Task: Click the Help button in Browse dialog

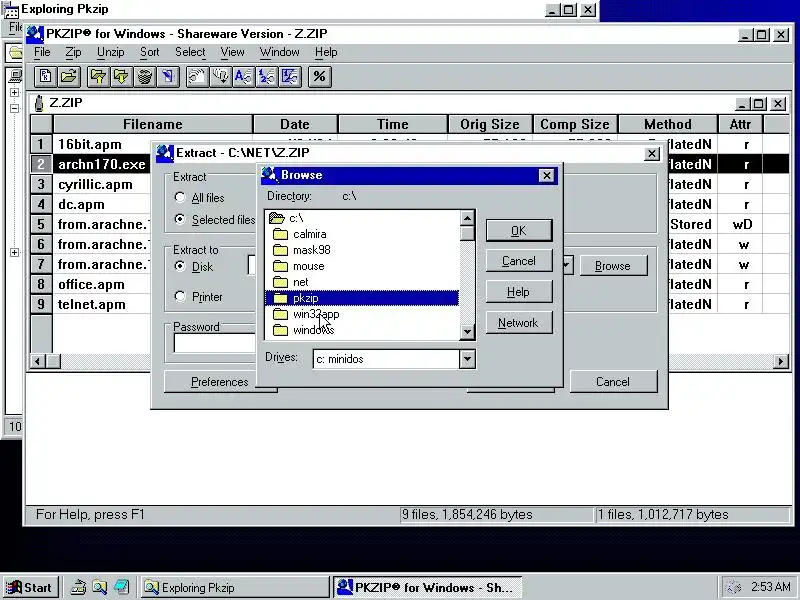Action: (519, 292)
